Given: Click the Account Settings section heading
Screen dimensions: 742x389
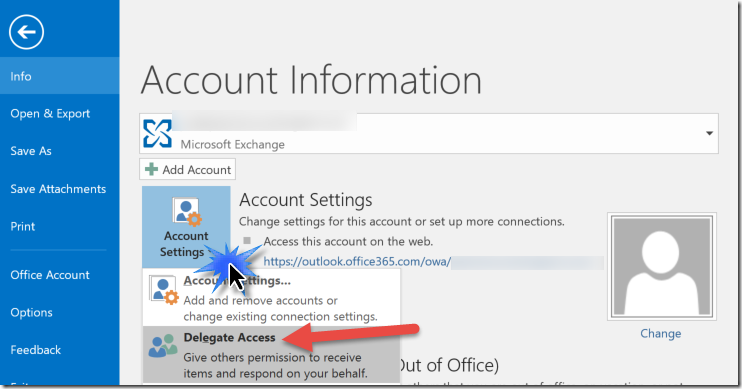Looking at the screenshot, I should (306, 200).
